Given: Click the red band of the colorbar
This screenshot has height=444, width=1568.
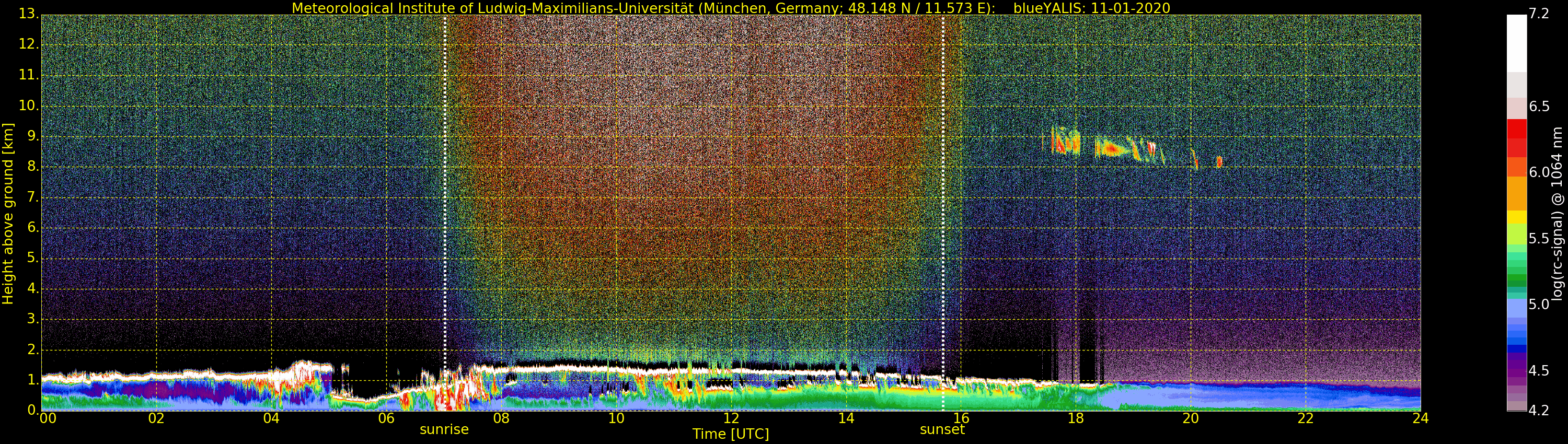Looking at the screenshot, I should [1516, 138].
